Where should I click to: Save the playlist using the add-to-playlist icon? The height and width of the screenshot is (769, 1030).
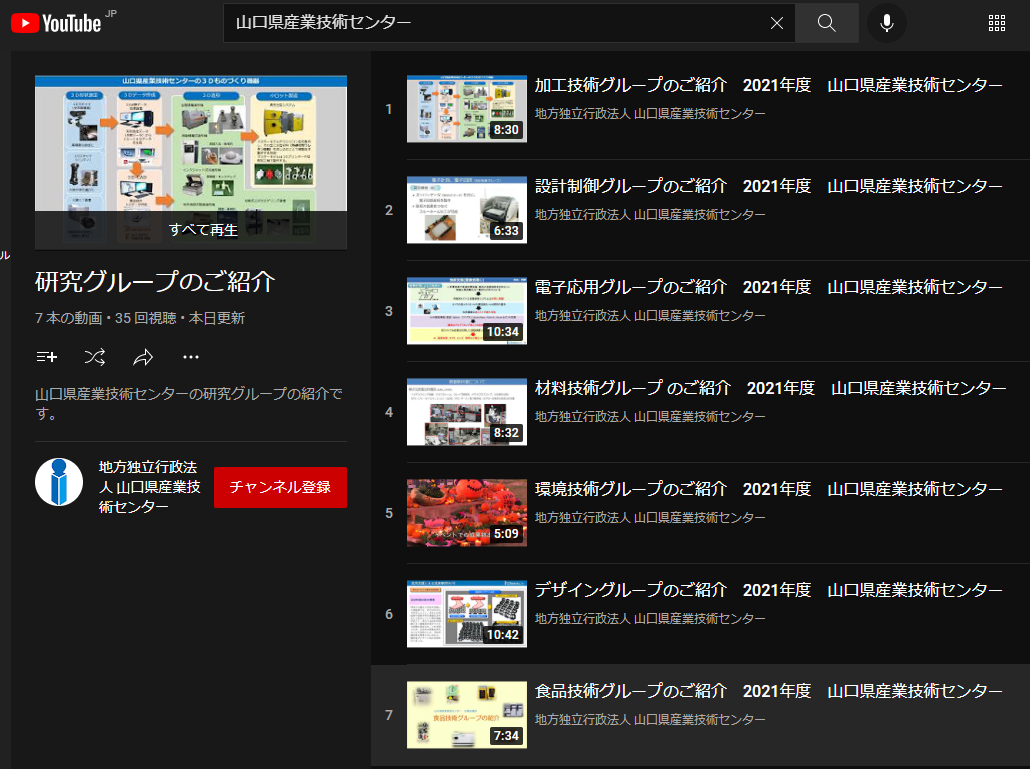click(46, 357)
